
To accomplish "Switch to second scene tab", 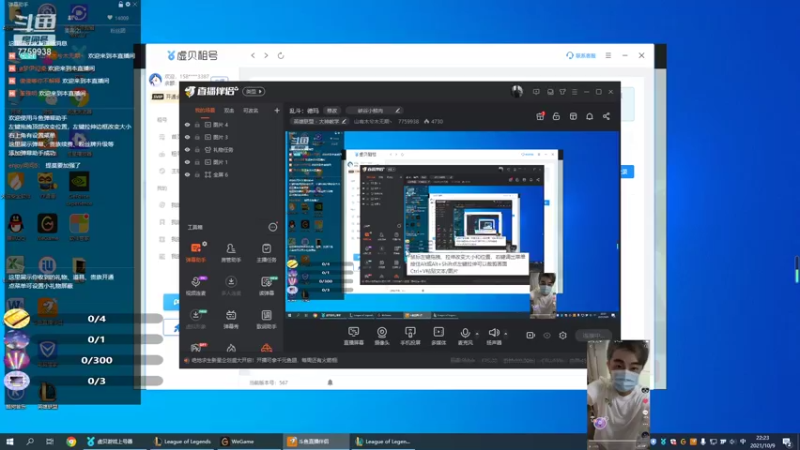I will click(x=229, y=110).
